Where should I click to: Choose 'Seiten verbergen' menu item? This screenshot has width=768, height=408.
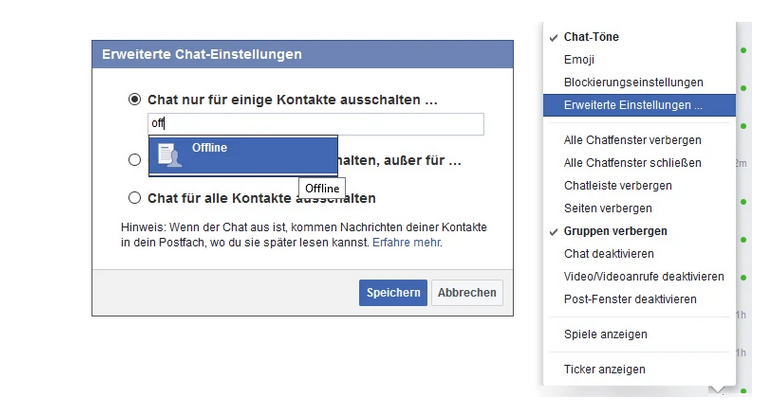639,208
